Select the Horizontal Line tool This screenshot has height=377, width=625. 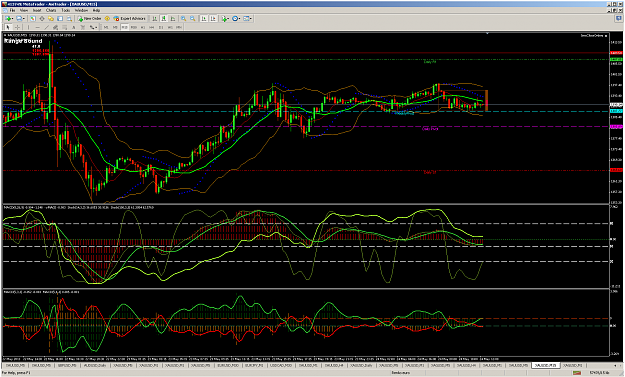point(37,27)
